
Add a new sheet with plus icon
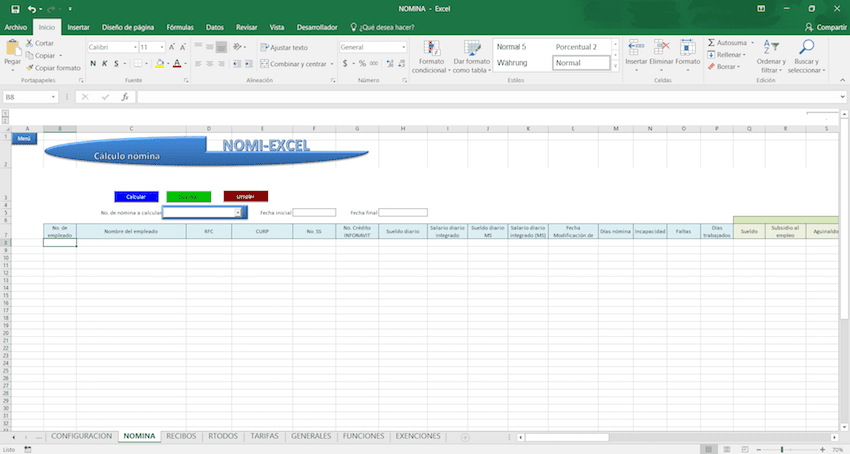pos(465,437)
